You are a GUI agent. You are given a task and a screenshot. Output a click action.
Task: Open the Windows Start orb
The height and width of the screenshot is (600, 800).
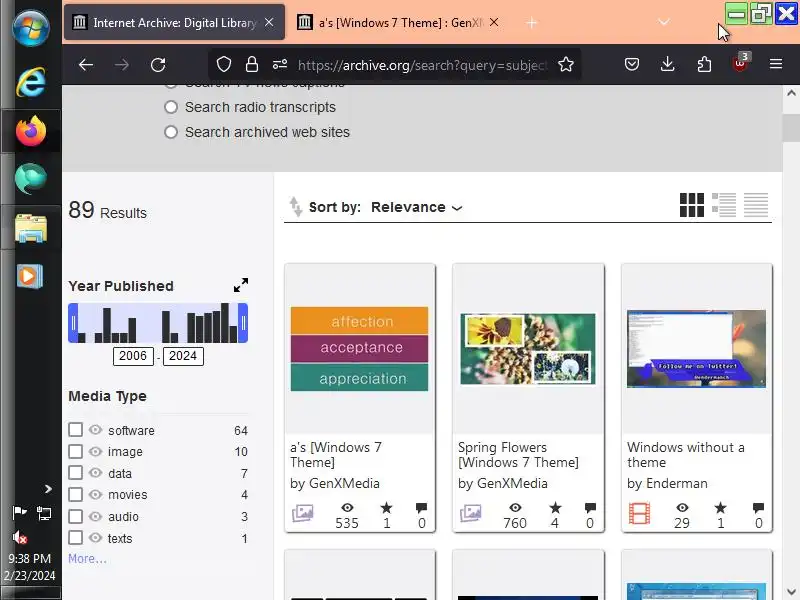[31, 27]
